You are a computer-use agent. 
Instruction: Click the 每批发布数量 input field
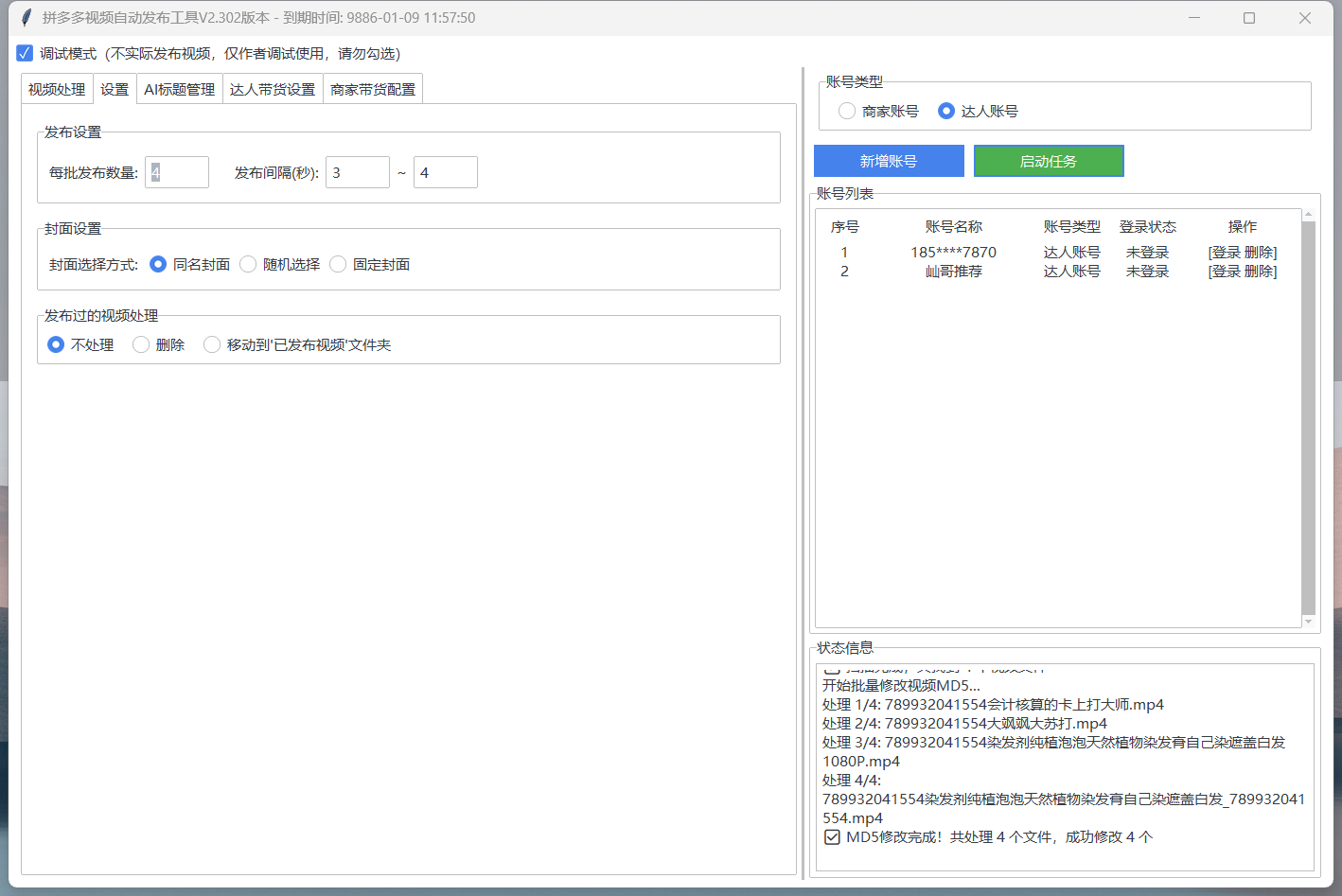pyautogui.click(x=177, y=172)
